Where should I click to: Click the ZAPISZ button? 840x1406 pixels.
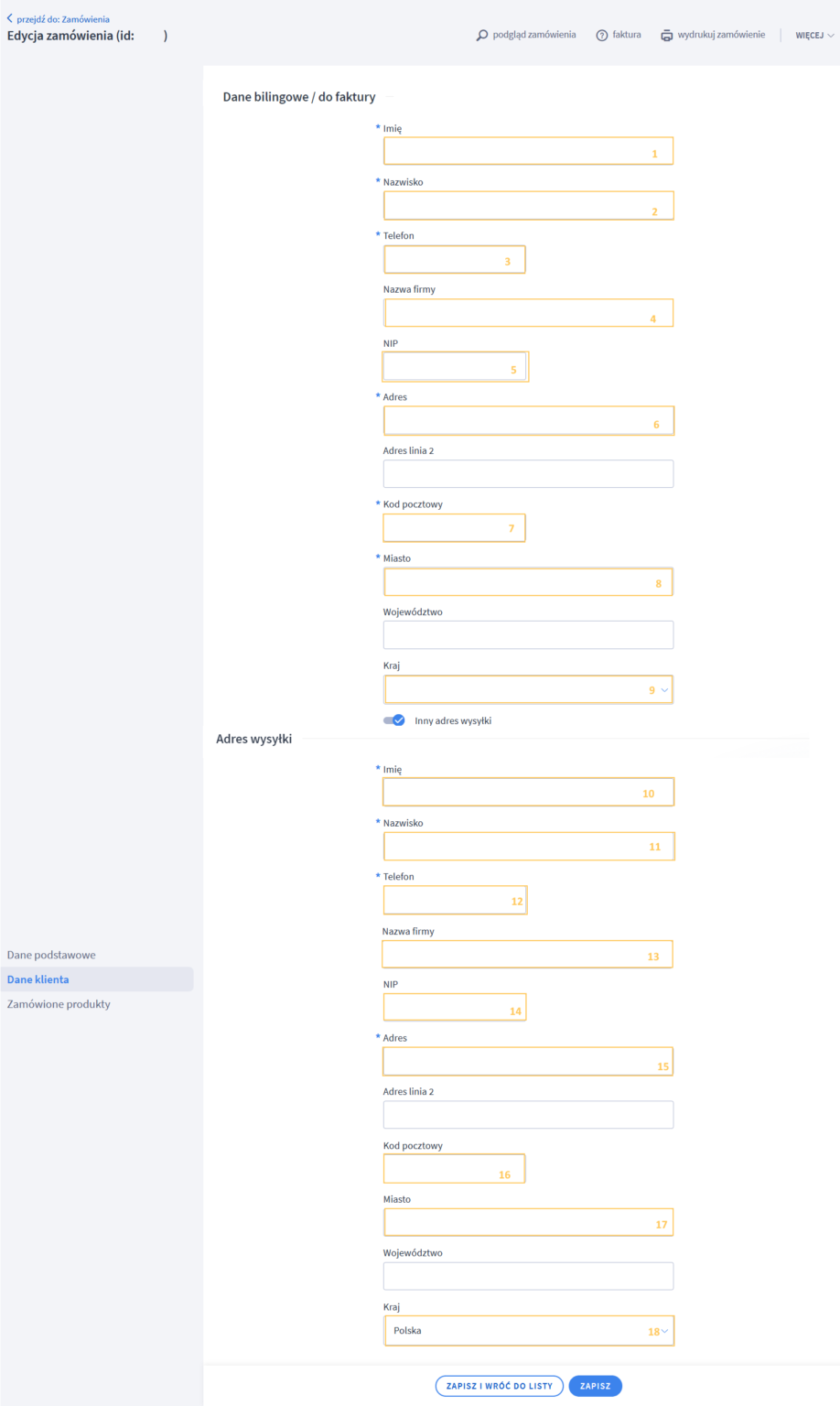pos(595,1386)
